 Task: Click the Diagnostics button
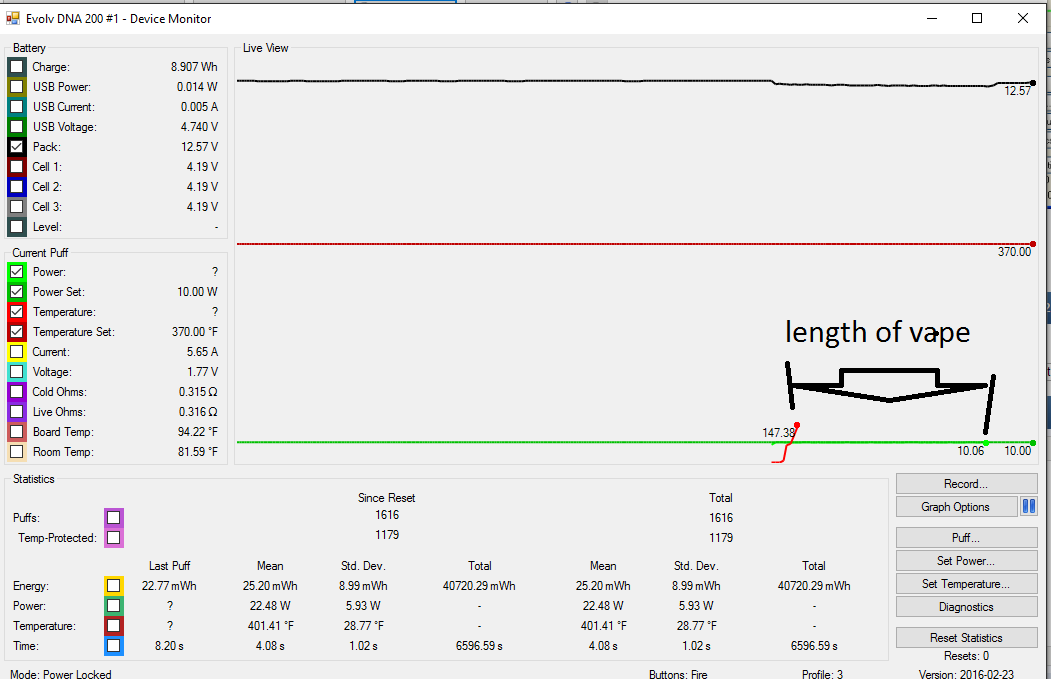point(966,607)
